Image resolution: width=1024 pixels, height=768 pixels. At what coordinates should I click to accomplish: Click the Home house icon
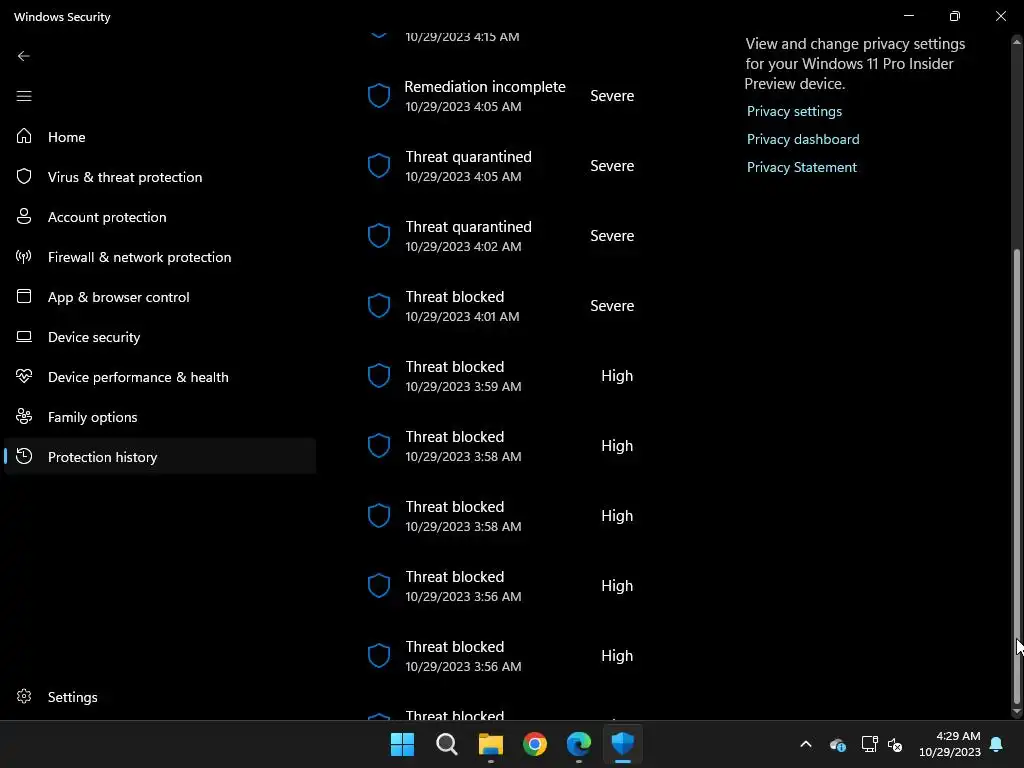click(x=24, y=136)
